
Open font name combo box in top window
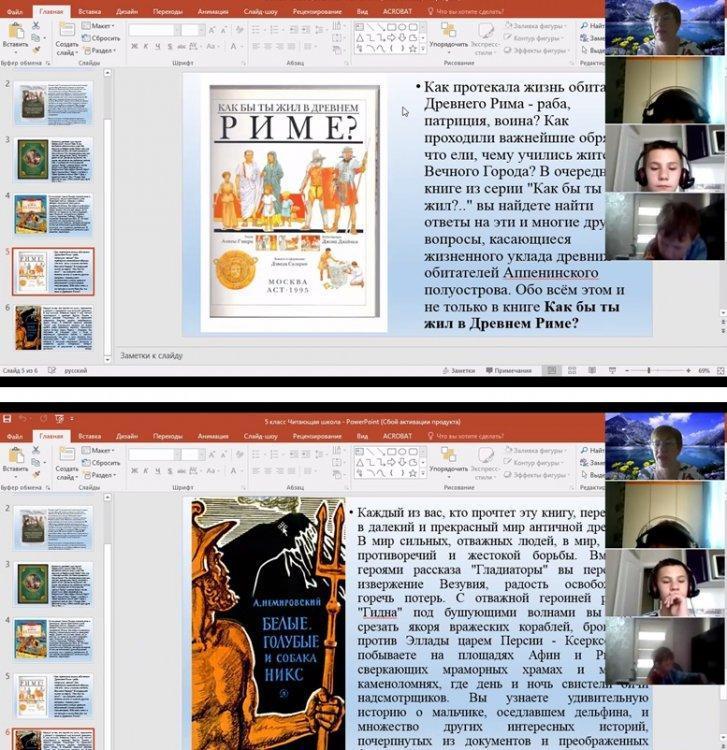[155, 30]
